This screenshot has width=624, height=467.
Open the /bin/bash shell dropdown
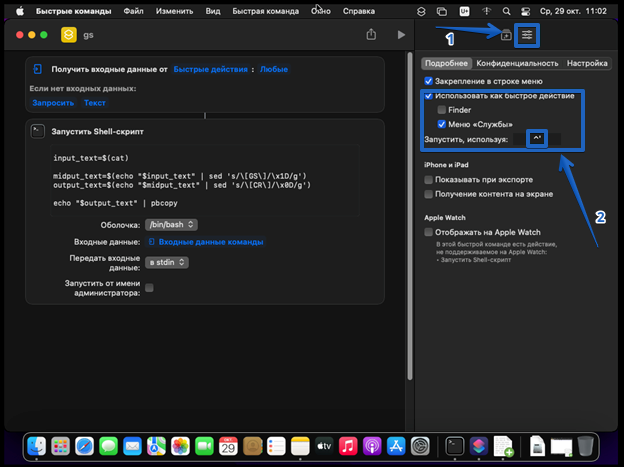[x=171, y=224]
